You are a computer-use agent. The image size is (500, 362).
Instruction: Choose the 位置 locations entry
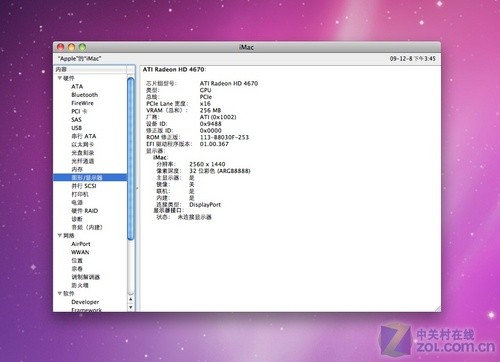coord(77,261)
